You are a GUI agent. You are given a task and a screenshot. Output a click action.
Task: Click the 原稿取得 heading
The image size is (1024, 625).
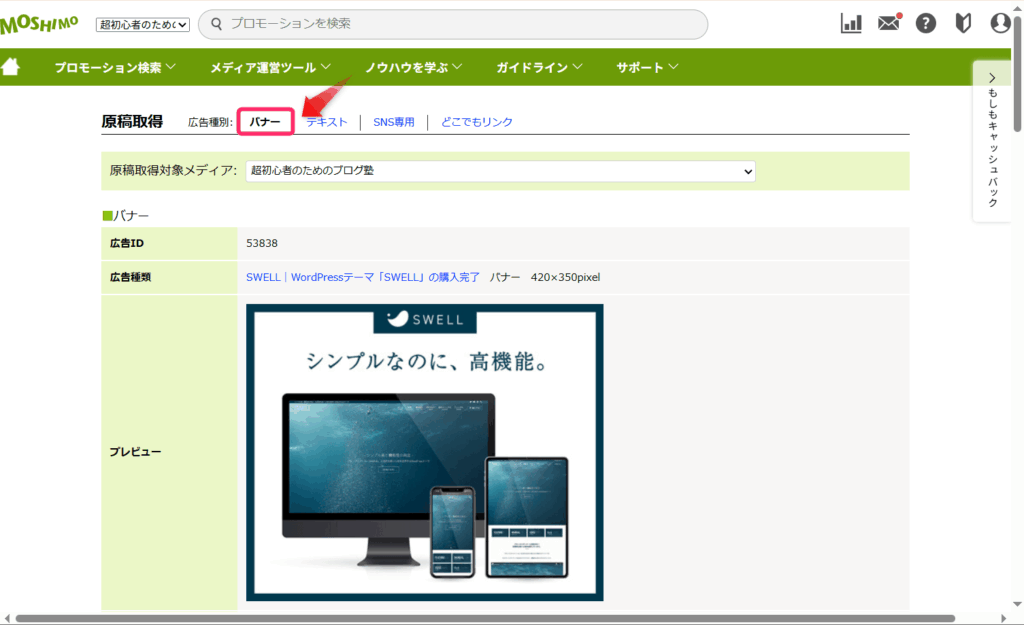coord(132,121)
